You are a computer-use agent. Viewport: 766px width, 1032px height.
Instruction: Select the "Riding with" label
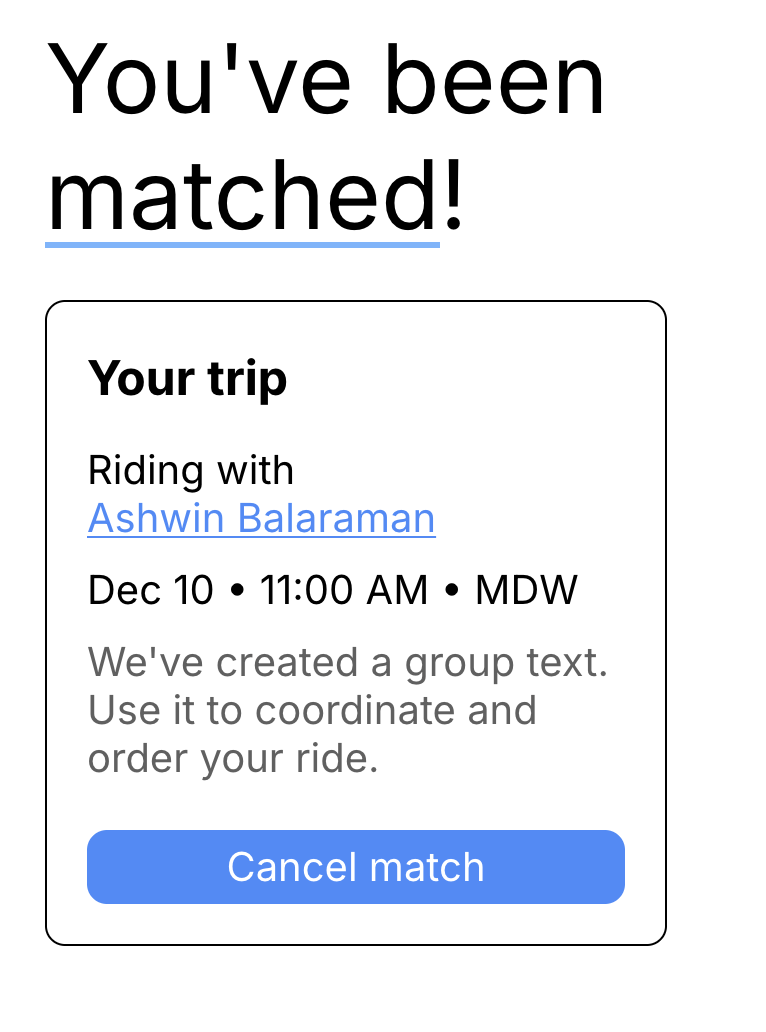click(191, 470)
